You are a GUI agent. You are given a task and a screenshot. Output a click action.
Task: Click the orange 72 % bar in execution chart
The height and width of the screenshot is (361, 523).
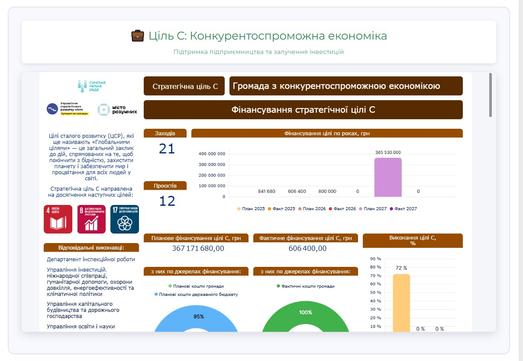click(401, 303)
